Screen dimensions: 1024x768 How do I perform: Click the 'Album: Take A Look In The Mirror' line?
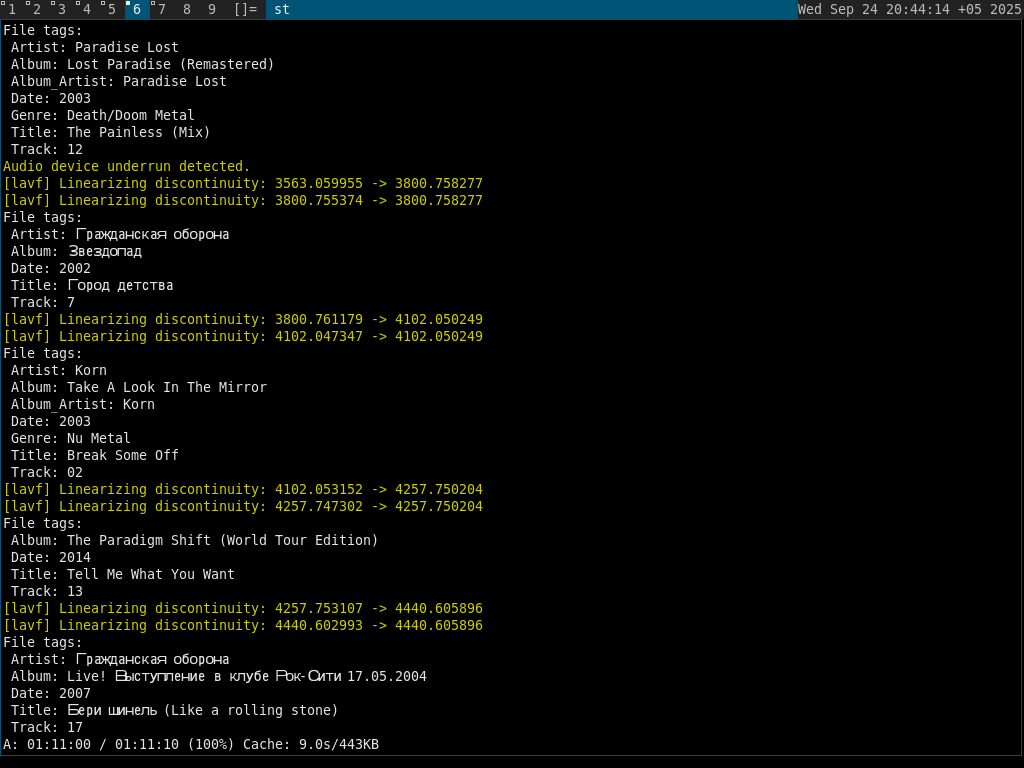coord(138,387)
